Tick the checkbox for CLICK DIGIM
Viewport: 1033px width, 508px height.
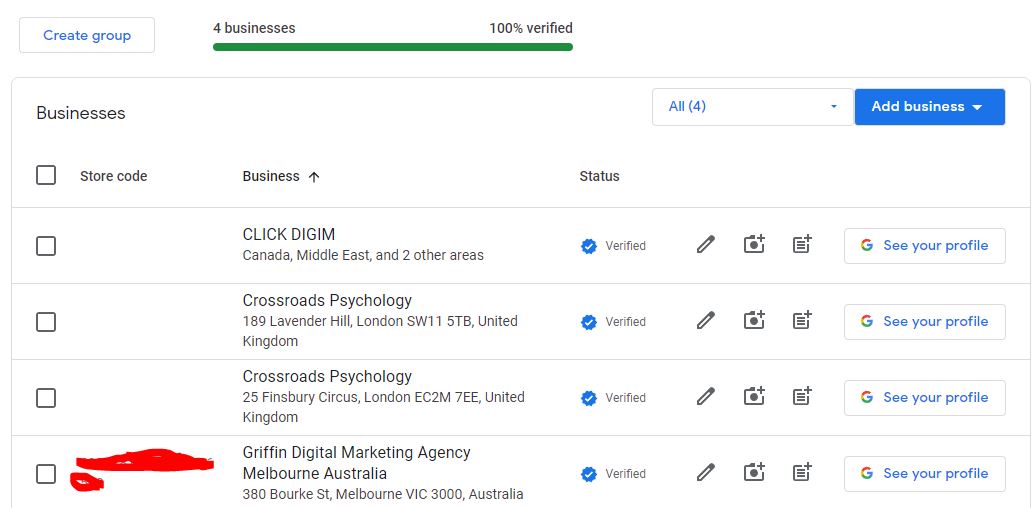point(46,246)
